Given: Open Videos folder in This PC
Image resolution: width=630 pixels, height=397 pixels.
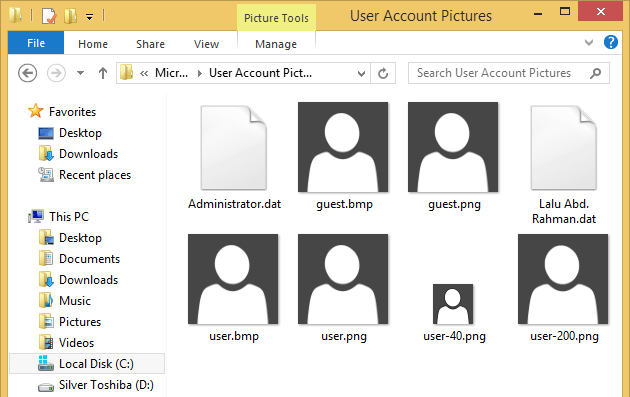Looking at the screenshot, I should pyautogui.click(x=76, y=343).
